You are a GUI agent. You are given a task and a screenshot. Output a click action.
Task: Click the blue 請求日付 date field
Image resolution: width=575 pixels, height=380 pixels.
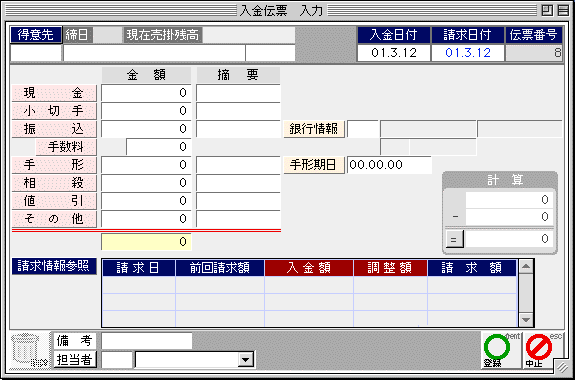tap(468, 53)
